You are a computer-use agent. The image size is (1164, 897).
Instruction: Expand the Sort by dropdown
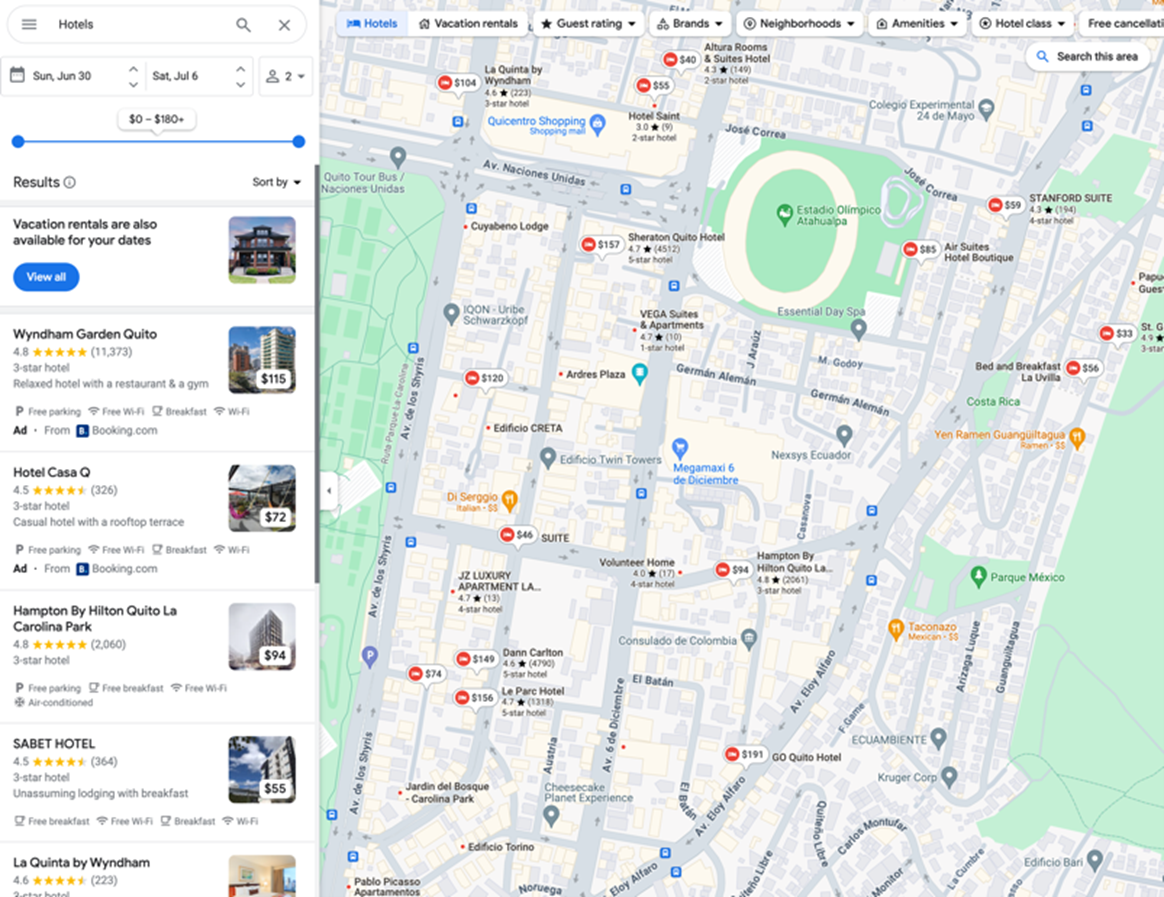(276, 182)
